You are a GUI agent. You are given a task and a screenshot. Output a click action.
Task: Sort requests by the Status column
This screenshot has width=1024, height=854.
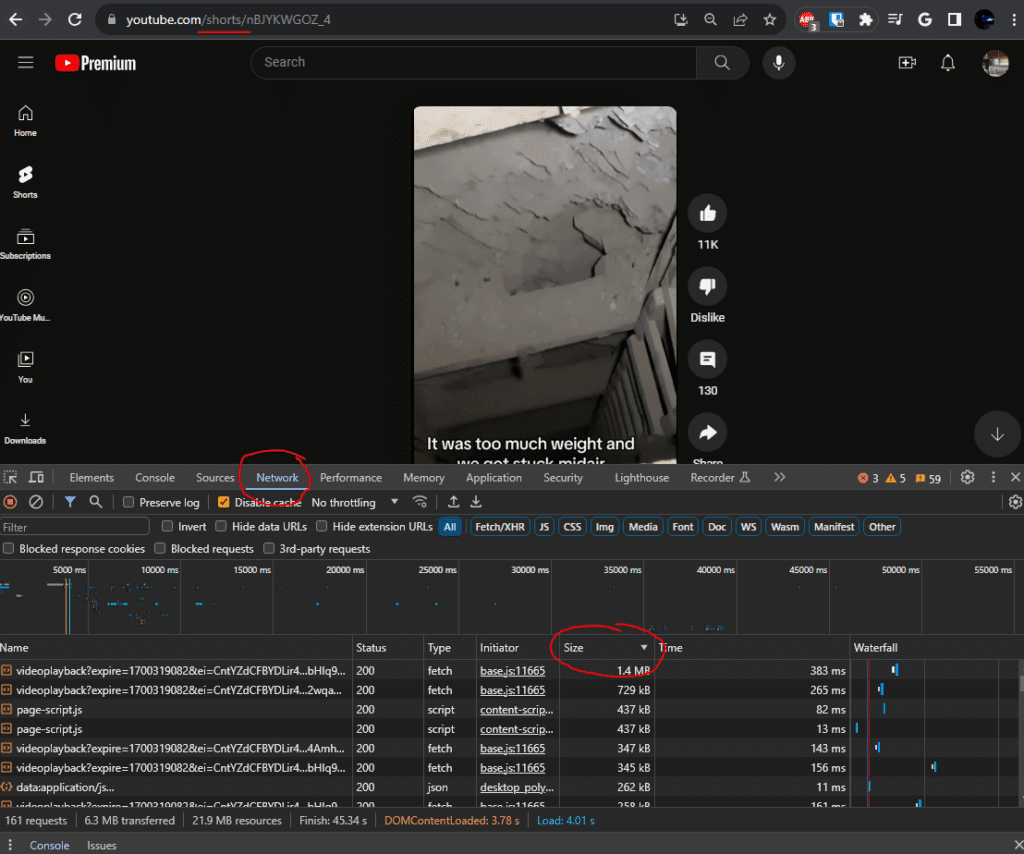pyautogui.click(x=388, y=648)
